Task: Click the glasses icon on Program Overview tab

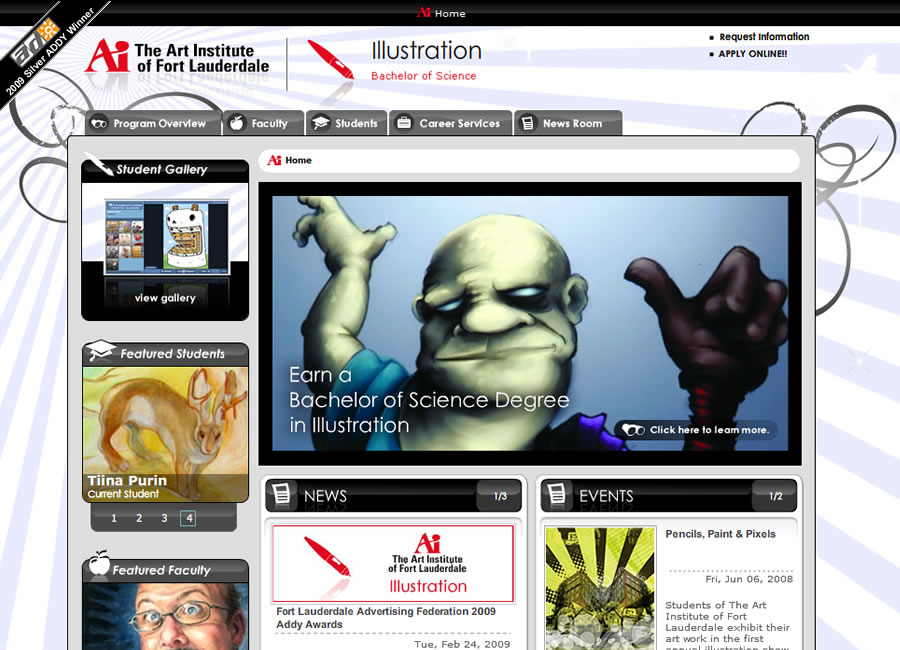Action: click(x=98, y=124)
